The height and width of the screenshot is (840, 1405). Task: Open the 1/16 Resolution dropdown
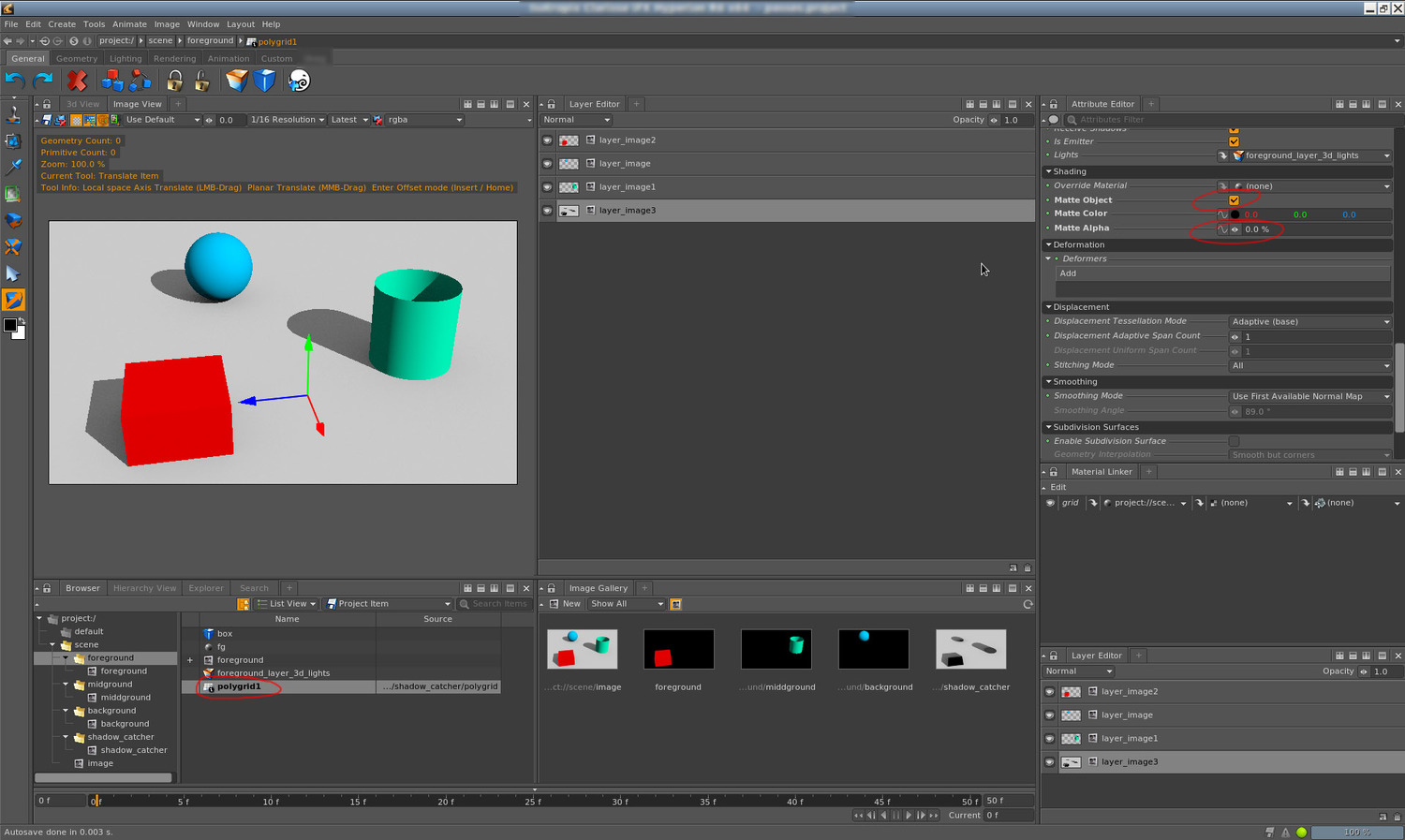tap(287, 120)
